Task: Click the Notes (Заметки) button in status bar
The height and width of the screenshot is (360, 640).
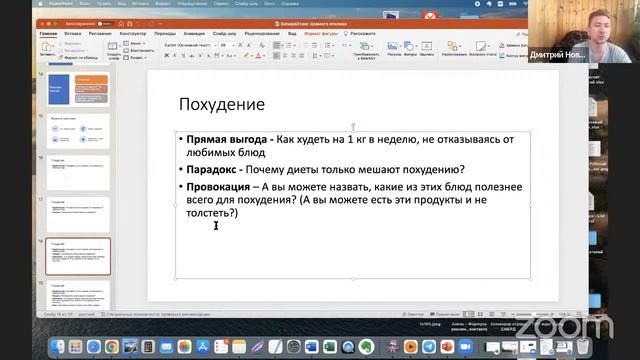Action: click(413, 314)
